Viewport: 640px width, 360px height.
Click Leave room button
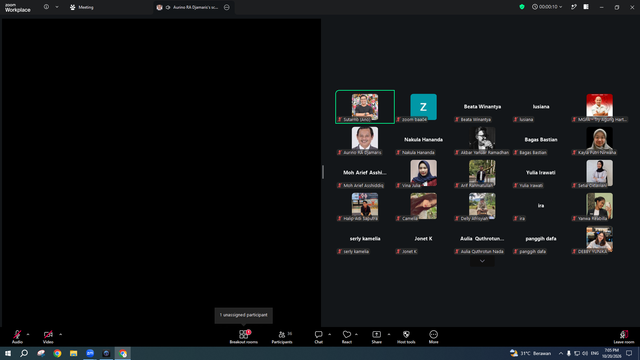pos(624,337)
